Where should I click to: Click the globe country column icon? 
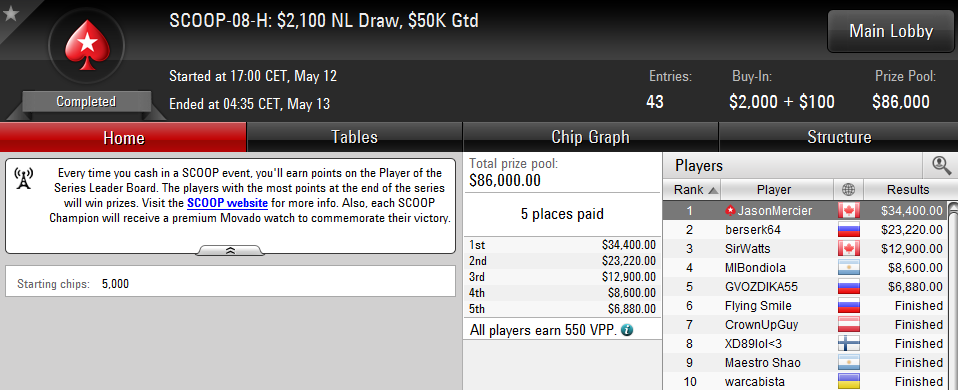click(x=849, y=189)
